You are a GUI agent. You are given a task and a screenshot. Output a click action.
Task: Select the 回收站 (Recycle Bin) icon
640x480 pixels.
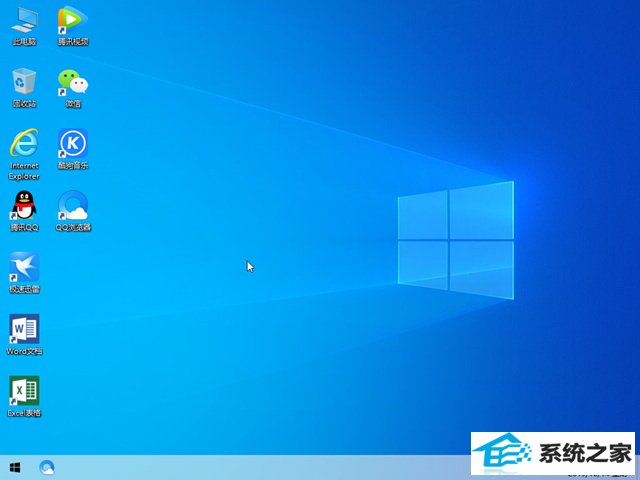[x=24, y=82]
